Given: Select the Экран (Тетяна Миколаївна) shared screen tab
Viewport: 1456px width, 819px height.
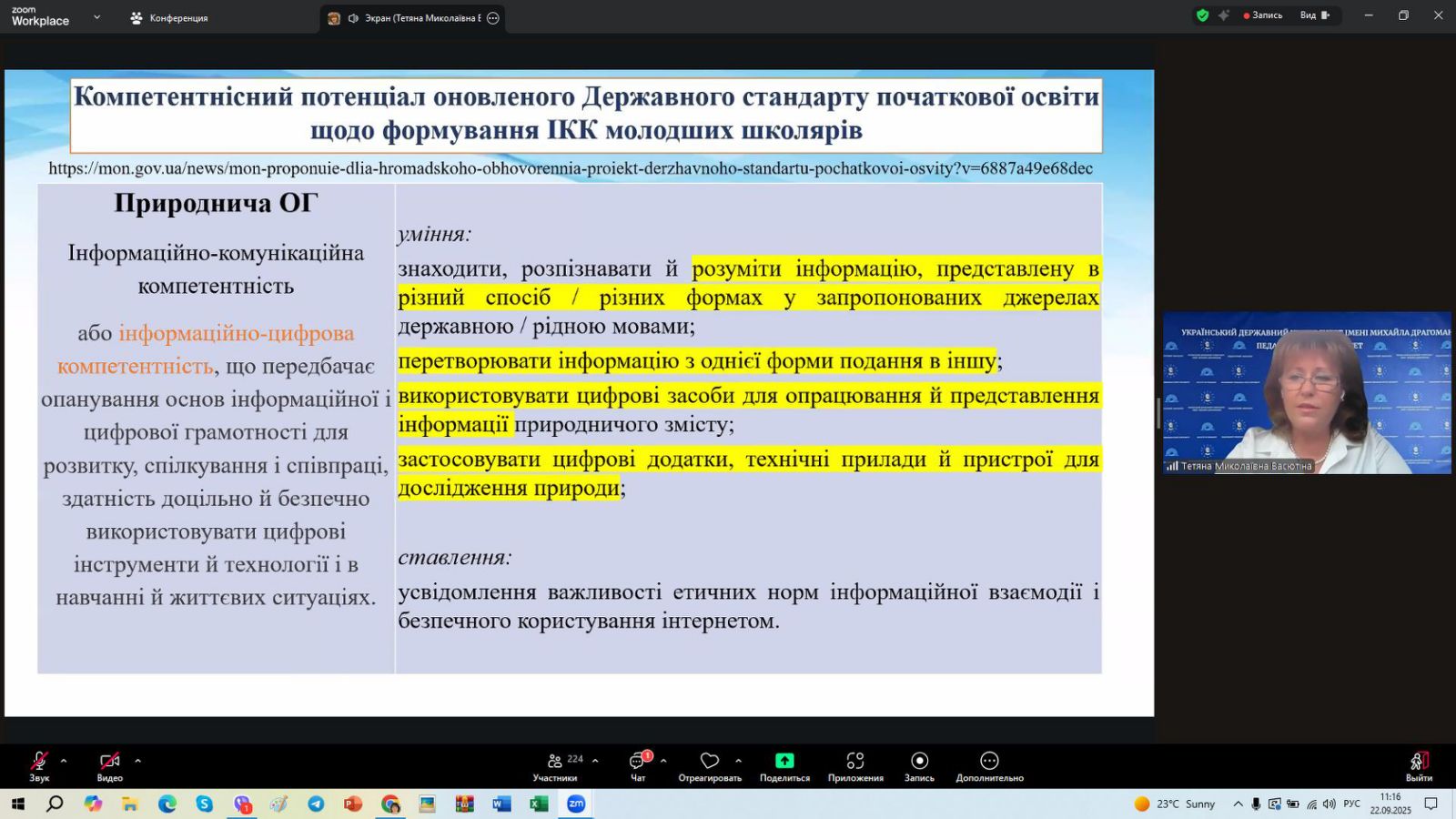Looking at the screenshot, I should tap(414, 18).
